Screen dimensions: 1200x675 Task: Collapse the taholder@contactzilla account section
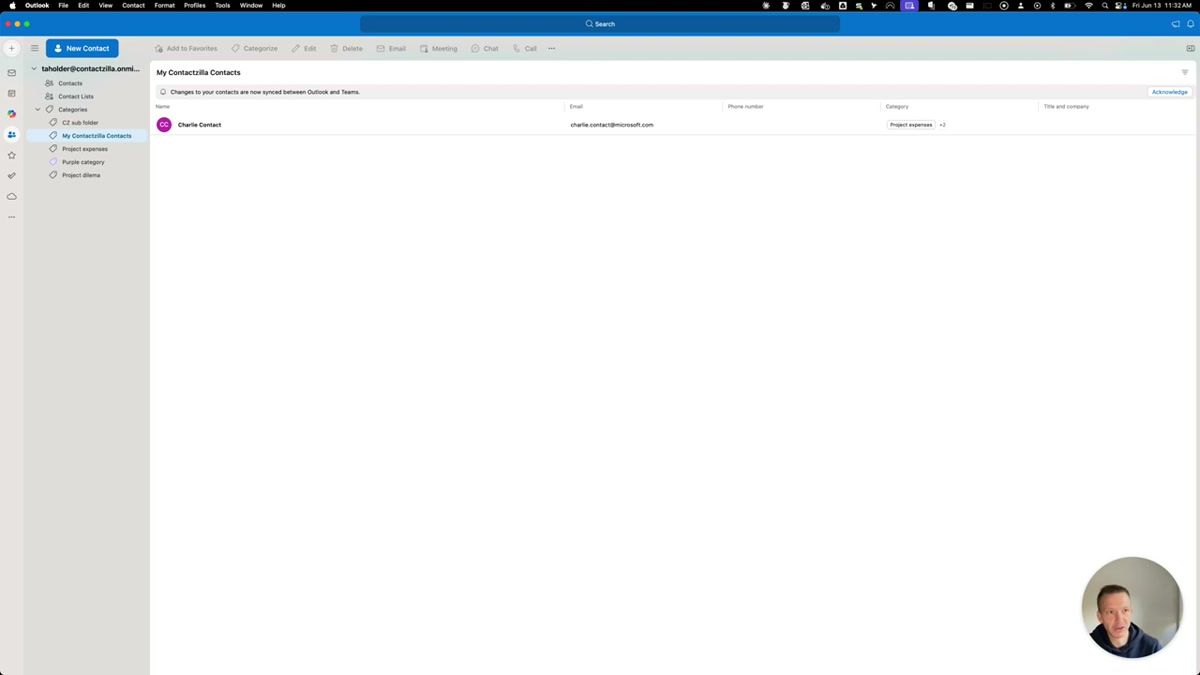click(33, 68)
